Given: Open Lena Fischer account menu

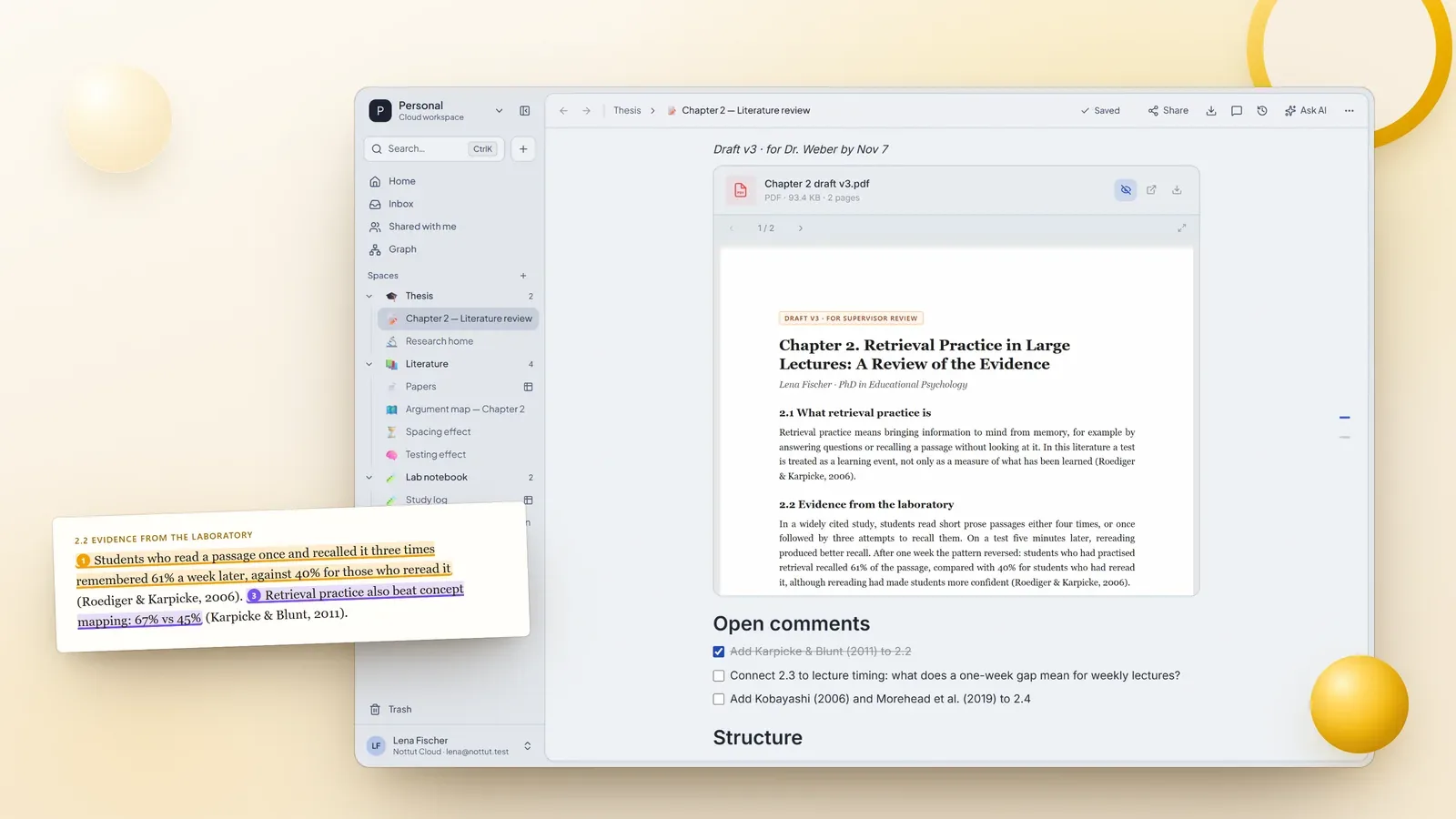Looking at the screenshot, I should (x=450, y=746).
